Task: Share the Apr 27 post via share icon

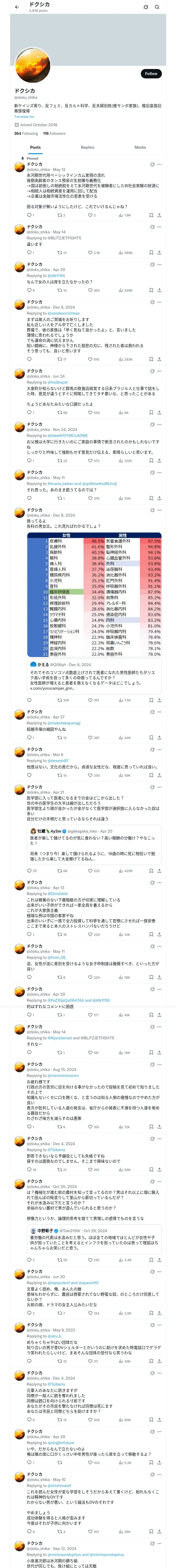Action: coord(160,738)
